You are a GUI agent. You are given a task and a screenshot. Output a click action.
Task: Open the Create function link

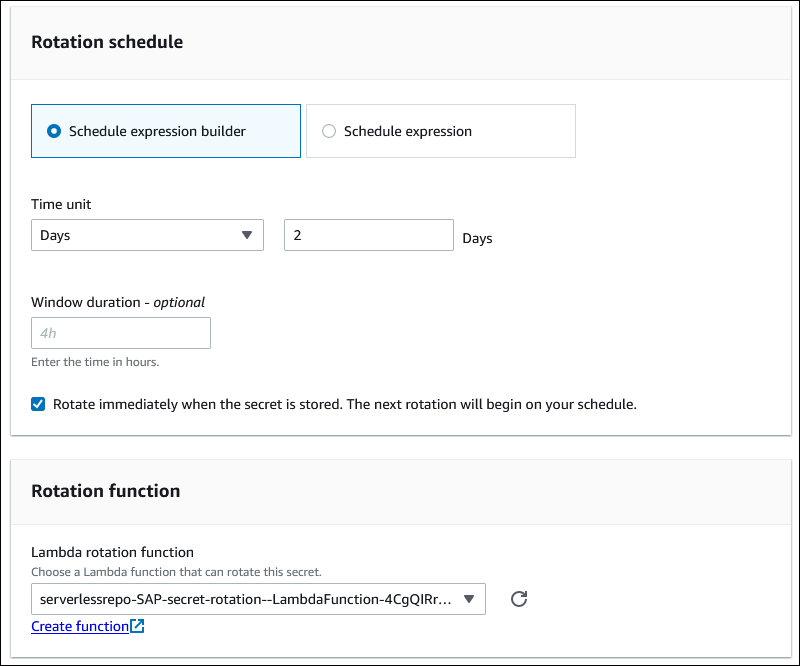[80, 626]
